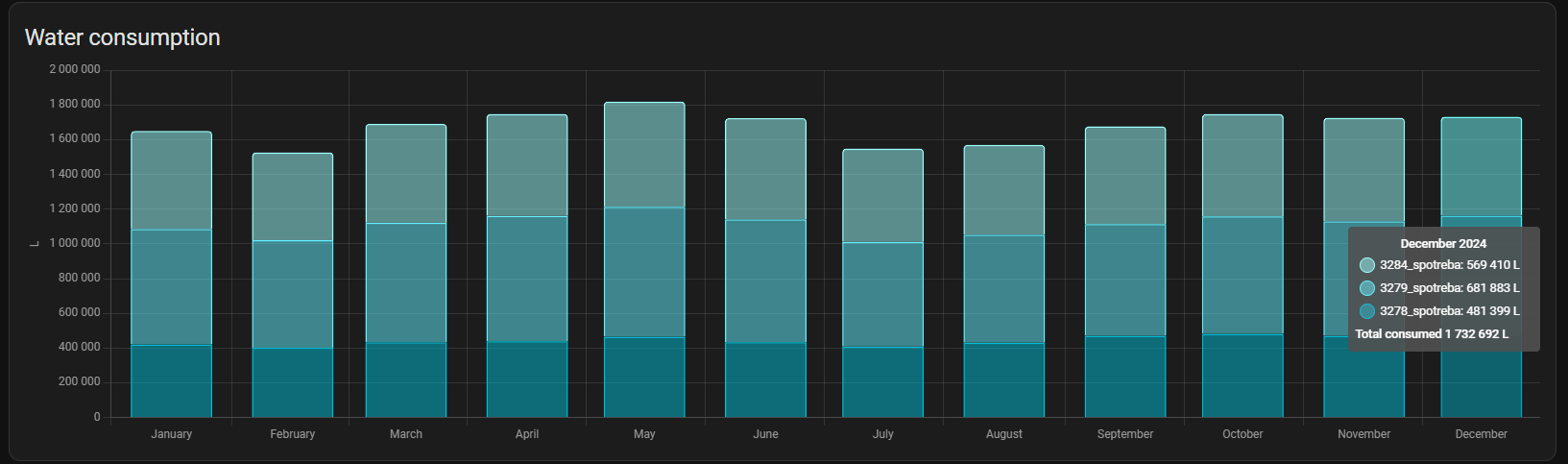Click the November x-axis label
The width and height of the screenshot is (1568, 464).
click(1363, 434)
